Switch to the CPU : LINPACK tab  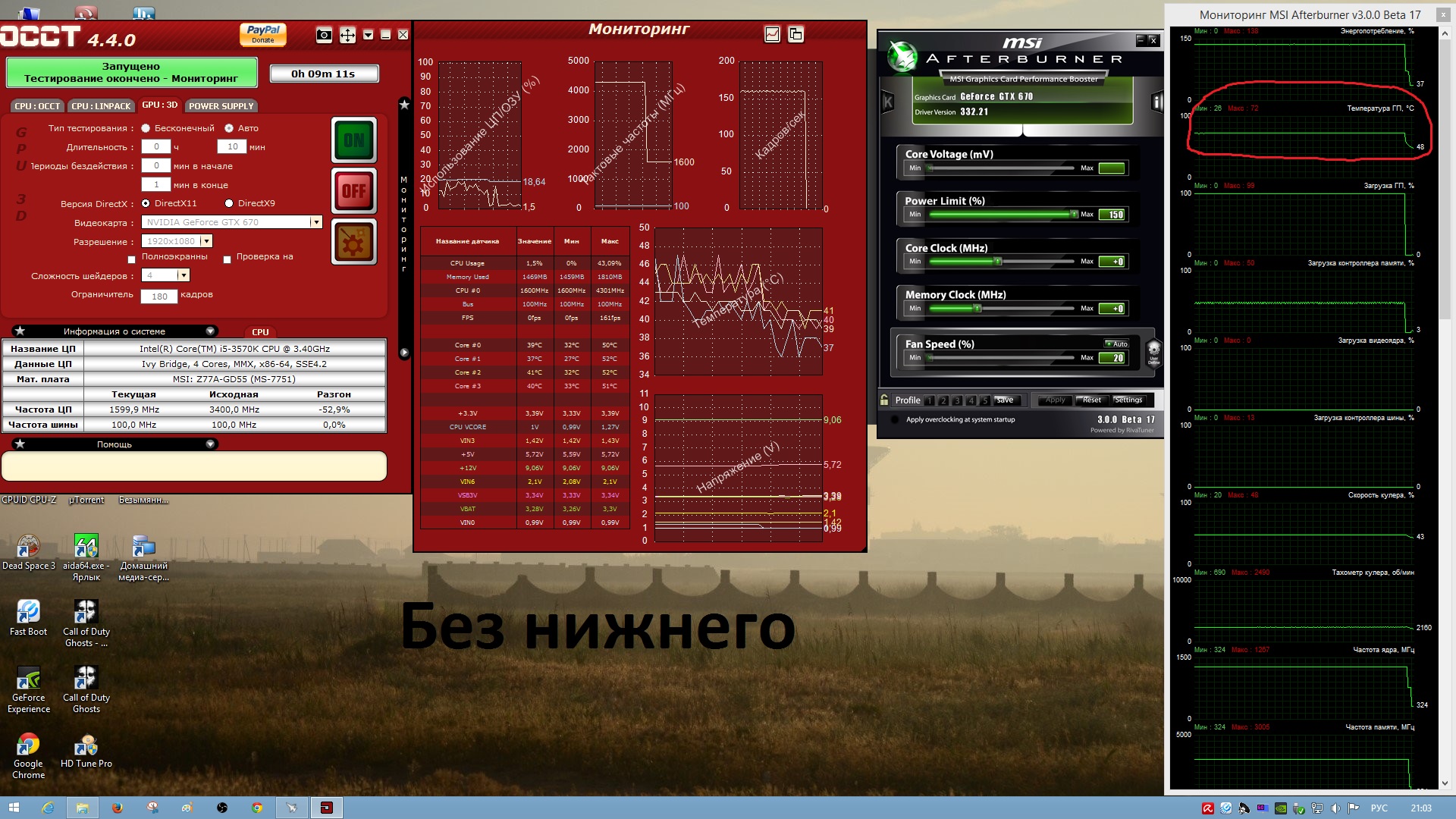click(x=101, y=106)
